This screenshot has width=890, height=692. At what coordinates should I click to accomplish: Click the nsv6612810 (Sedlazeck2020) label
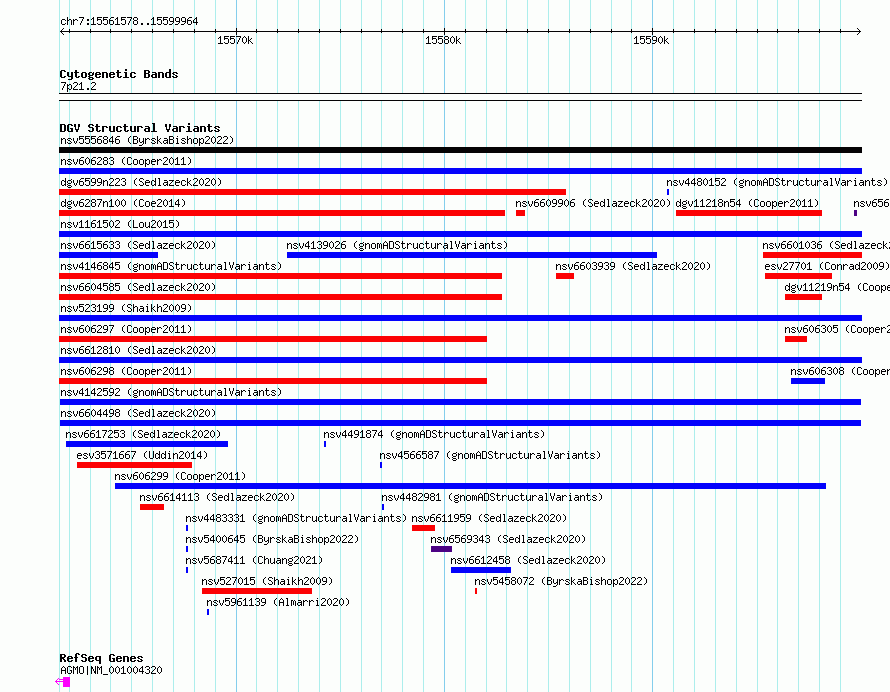(x=138, y=350)
